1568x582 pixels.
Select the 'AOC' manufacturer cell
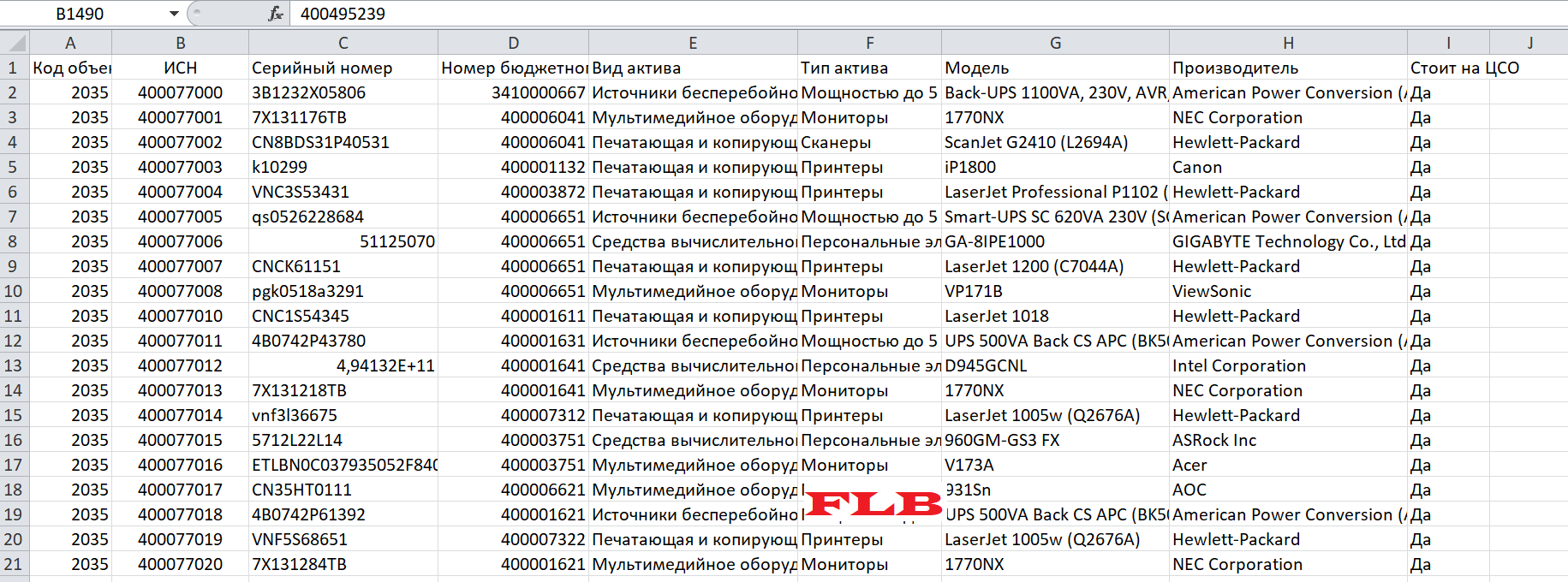(x=1288, y=490)
